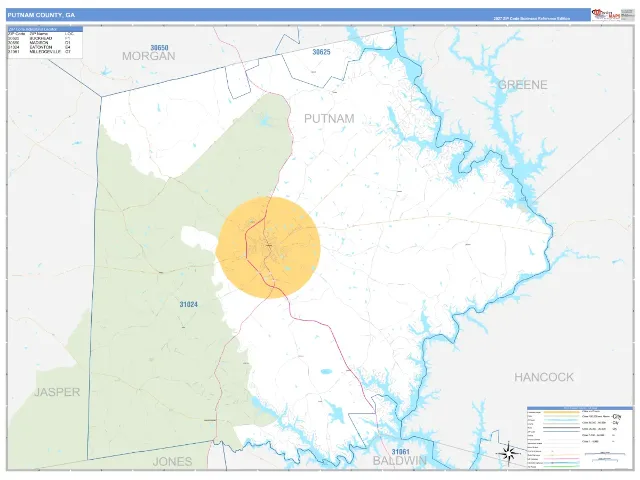
Task: Click the JASPER county label
Action: point(57,392)
